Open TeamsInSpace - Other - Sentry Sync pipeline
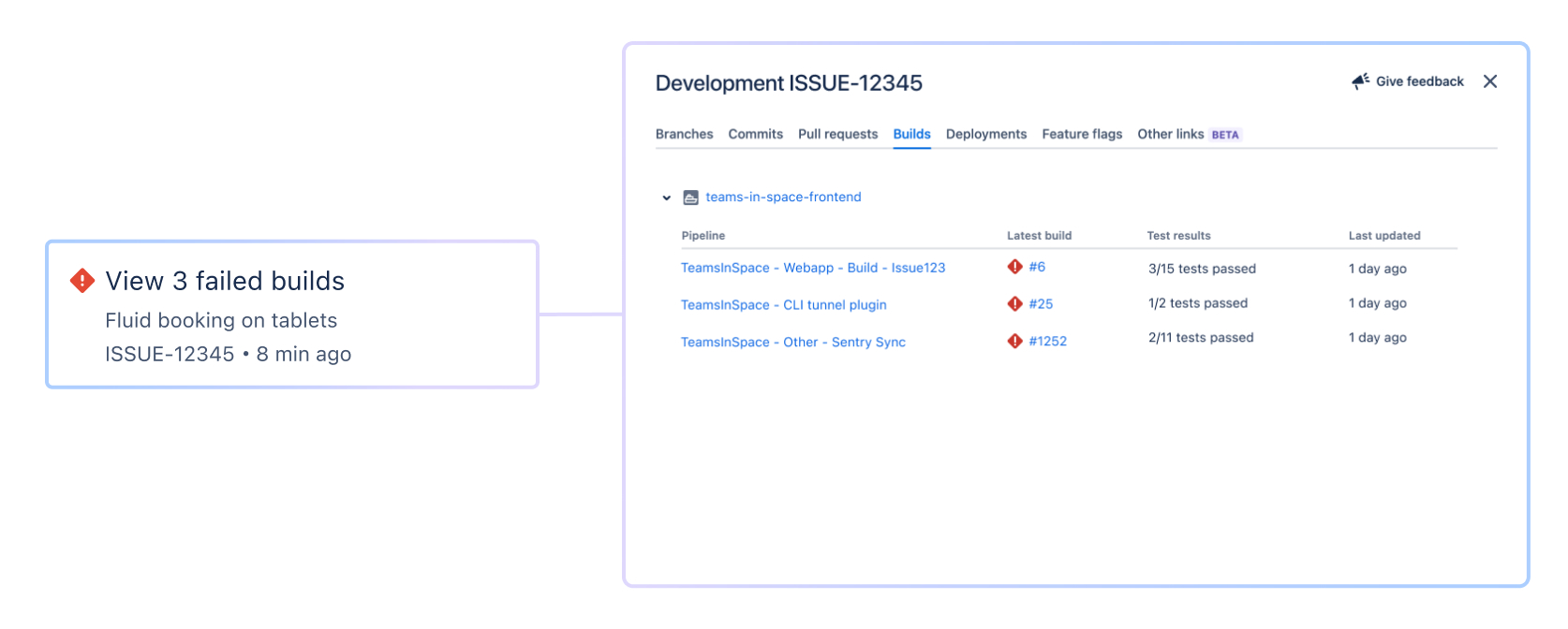 coord(793,343)
